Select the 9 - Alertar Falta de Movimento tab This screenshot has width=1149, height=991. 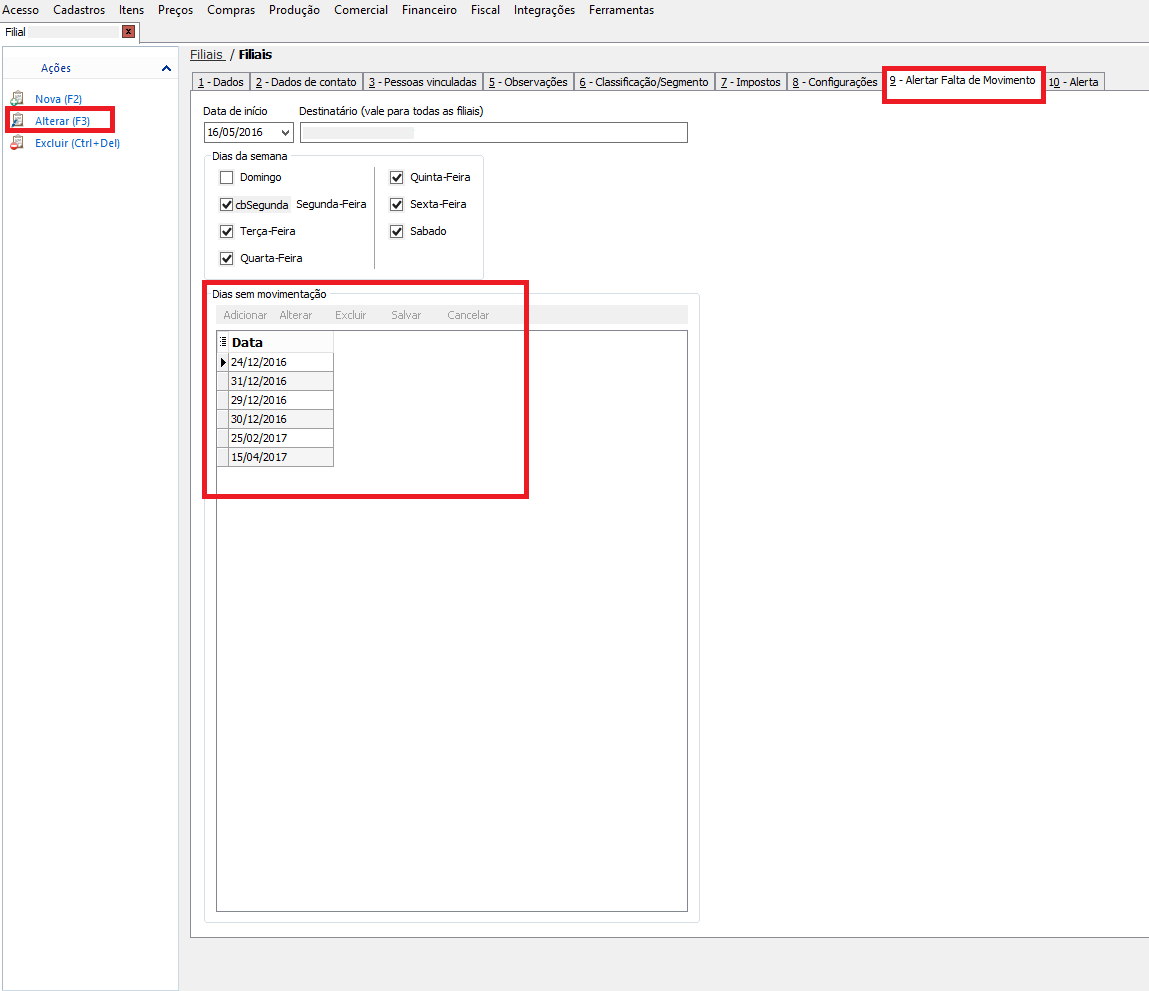[x=962, y=81]
